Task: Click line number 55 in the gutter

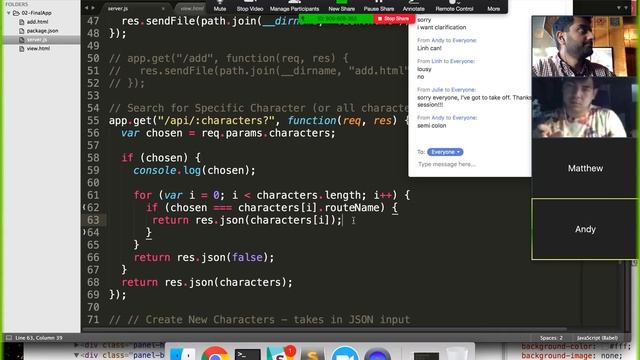Action: [x=93, y=121]
